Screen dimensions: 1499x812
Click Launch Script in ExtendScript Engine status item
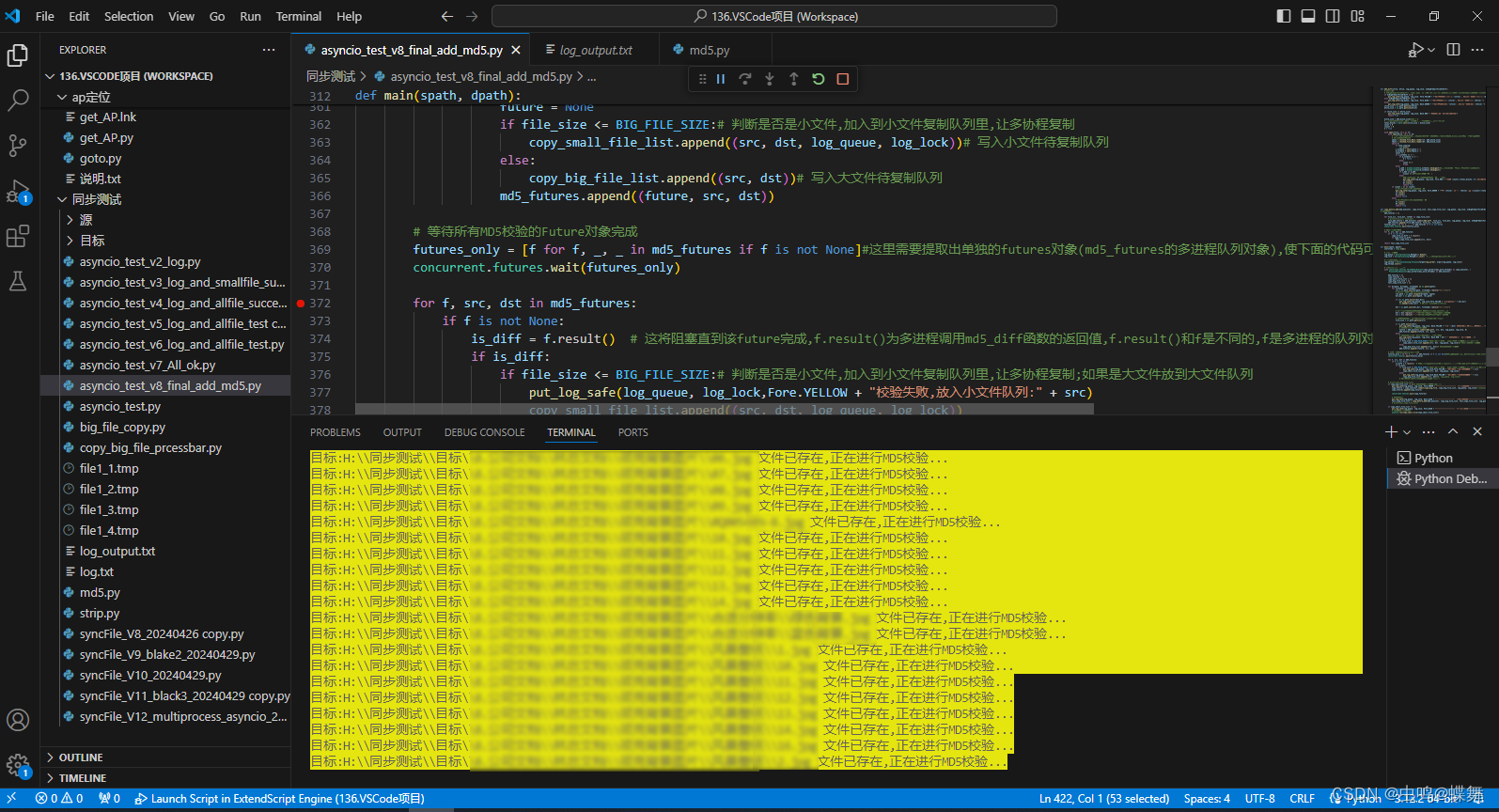coord(279,799)
